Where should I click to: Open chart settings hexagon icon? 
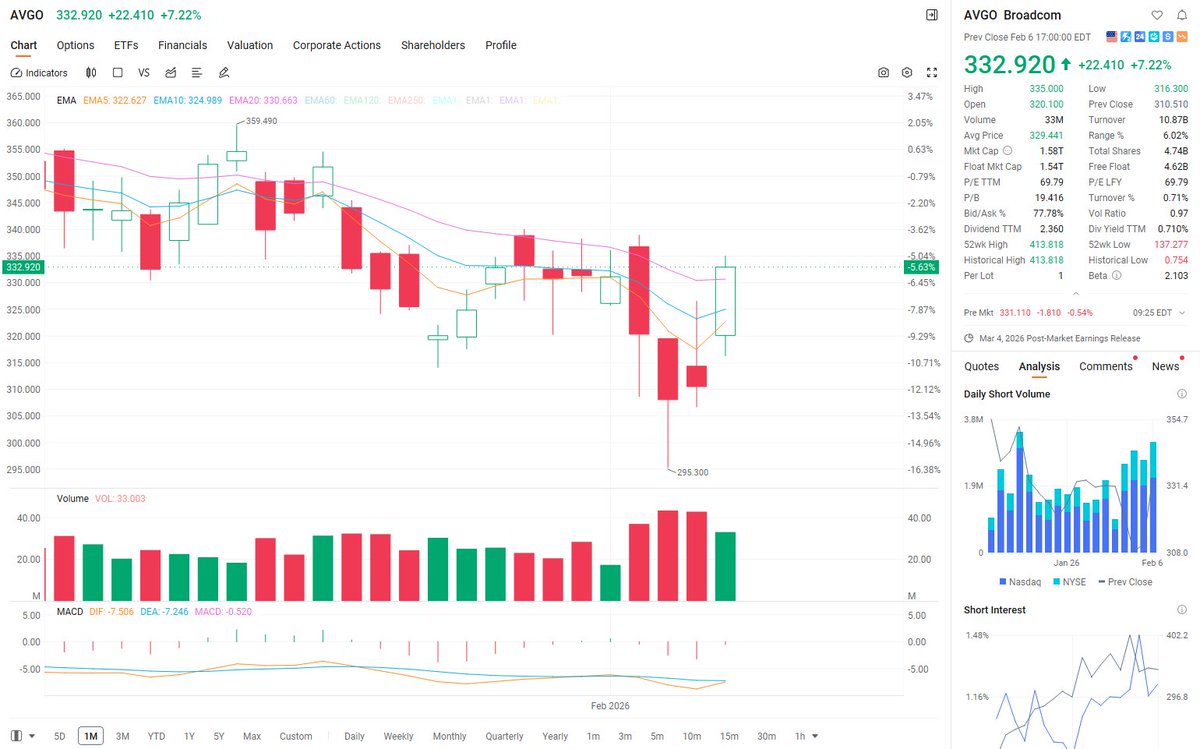907,73
